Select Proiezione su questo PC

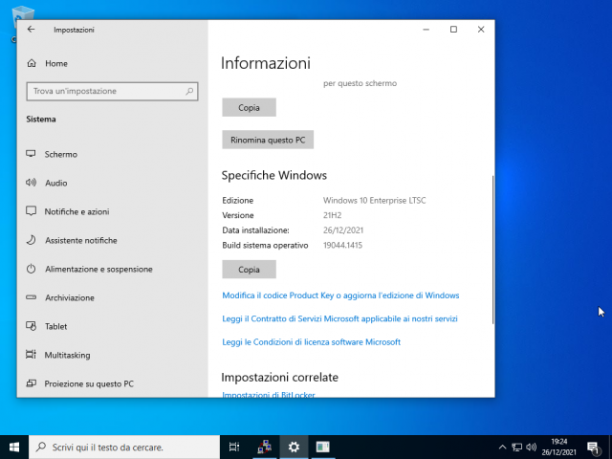(x=89, y=384)
